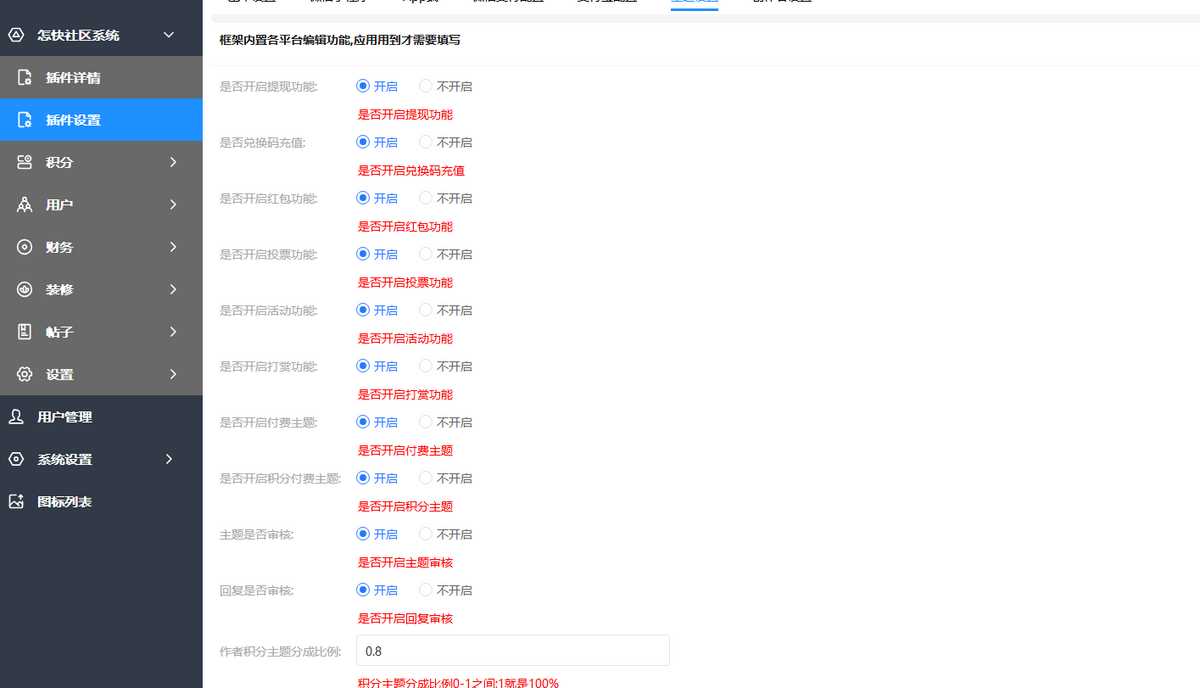Select 不开启 for 是否开启积分付费主题
This screenshot has width=1200, height=688.
[x=445, y=478]
